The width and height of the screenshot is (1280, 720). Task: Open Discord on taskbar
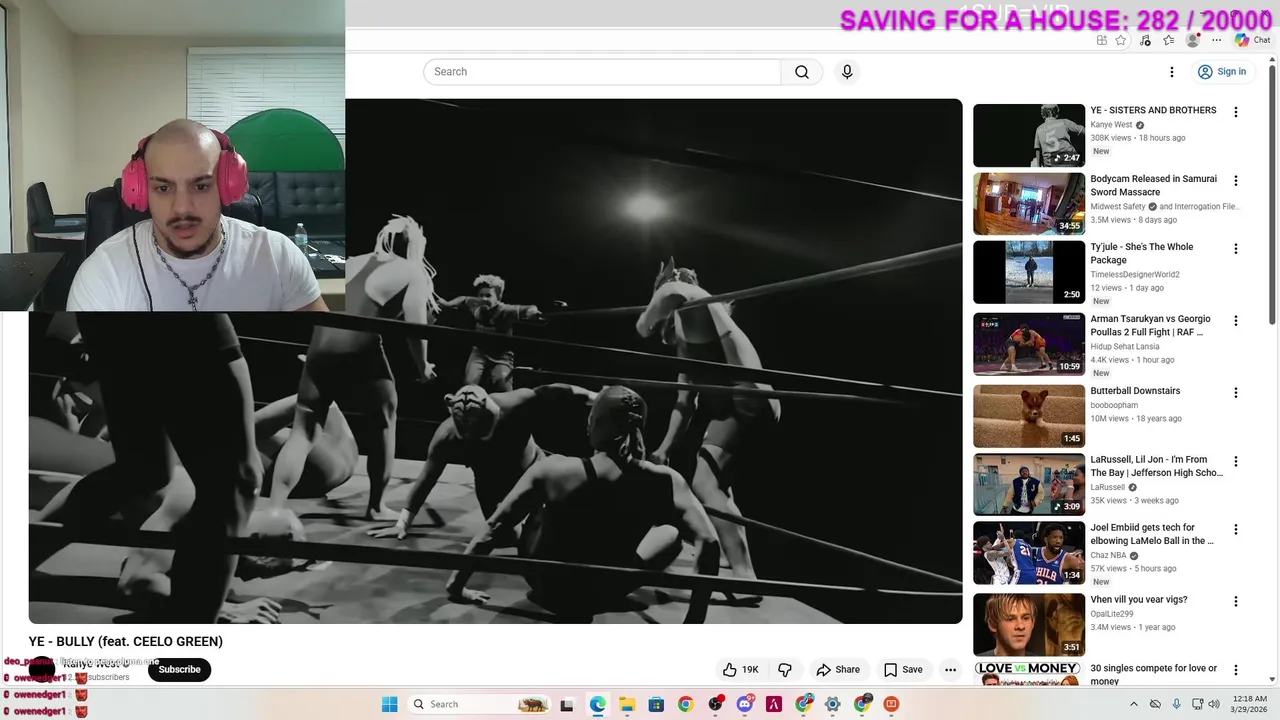745,704
